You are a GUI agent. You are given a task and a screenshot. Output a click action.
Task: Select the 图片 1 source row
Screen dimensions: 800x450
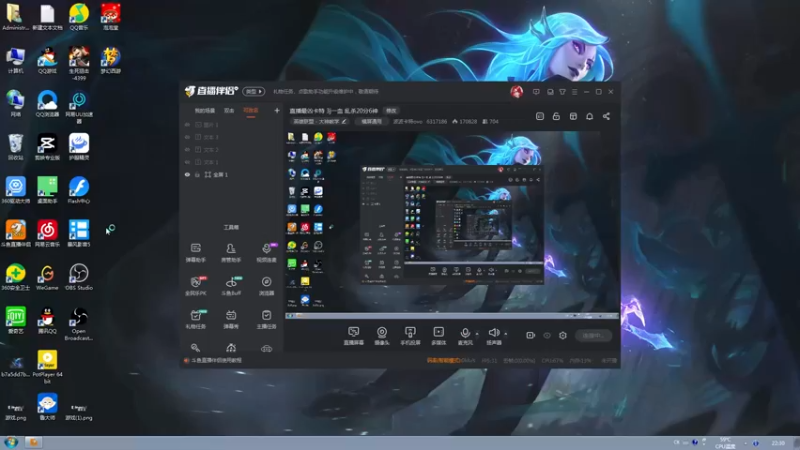[x=231, y=124]
